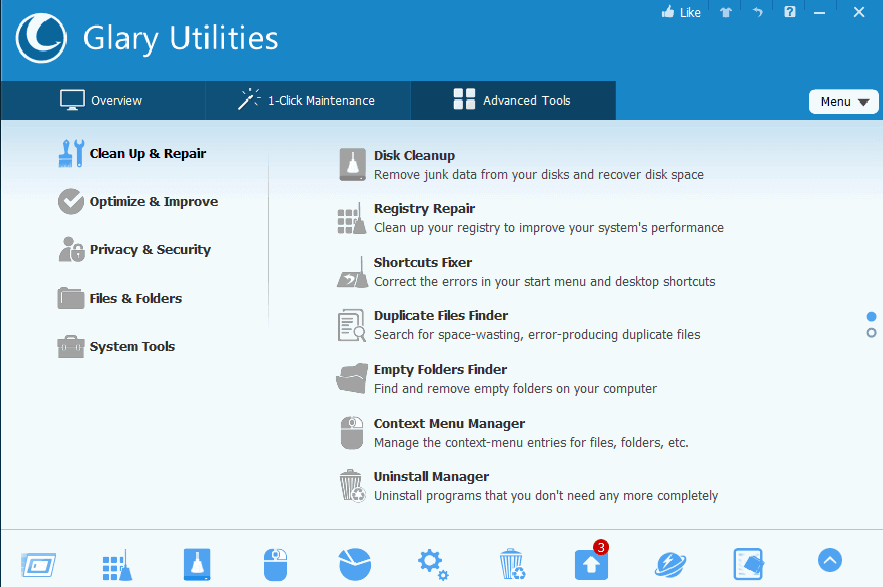Click the curved undo arrow icon in title bar
This screenshot has width=883, height=587.
[x=757, y=12]
